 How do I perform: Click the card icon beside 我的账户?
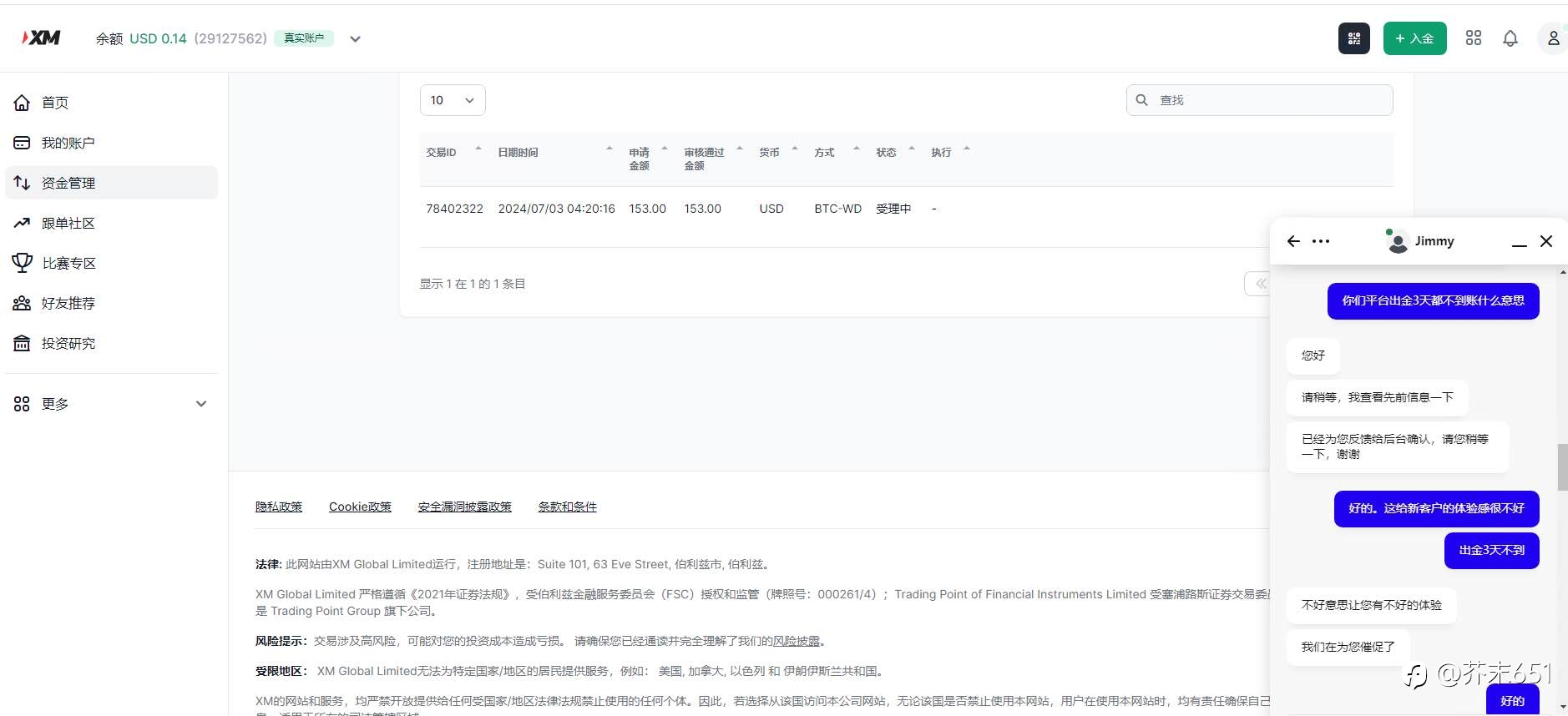click(x=23, y=143)
